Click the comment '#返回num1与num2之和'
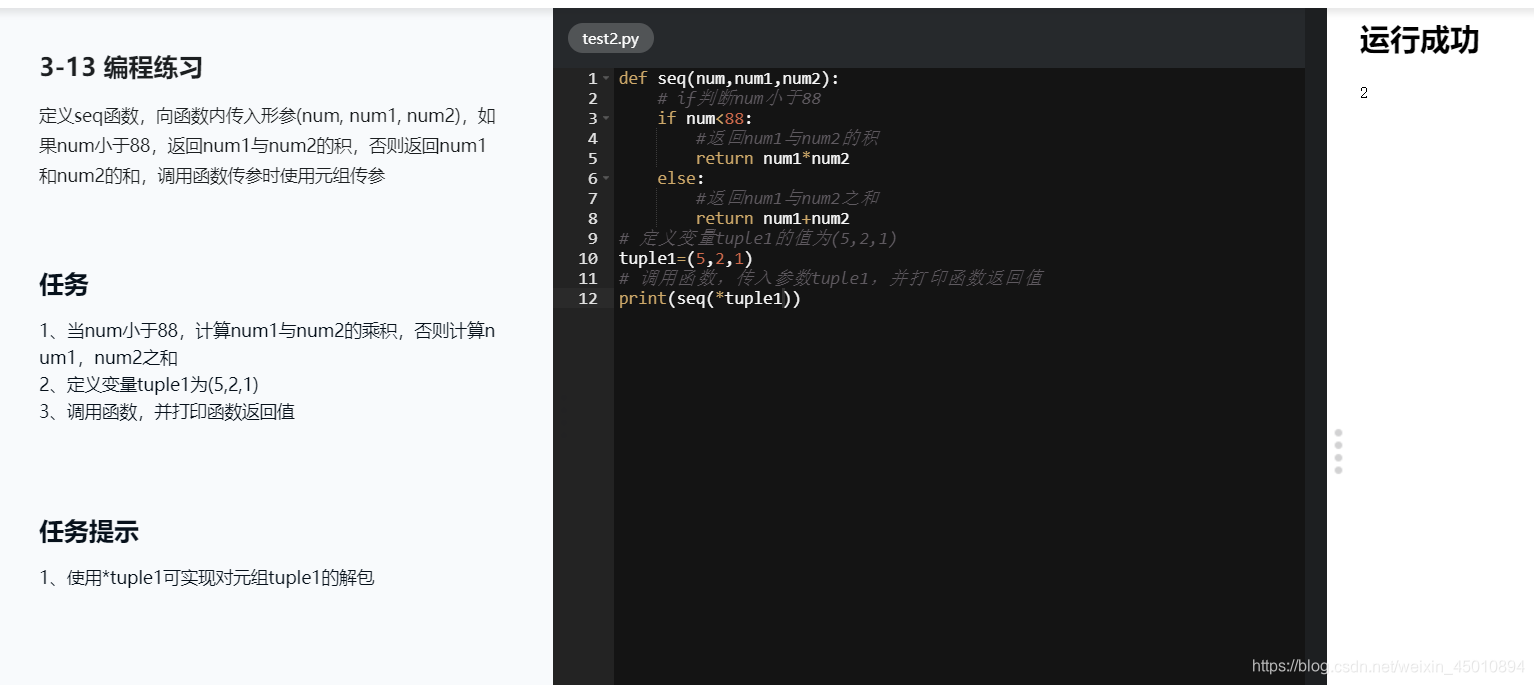Image resolution: width=1534 pixels, height=685 pixels. (787, 198)
